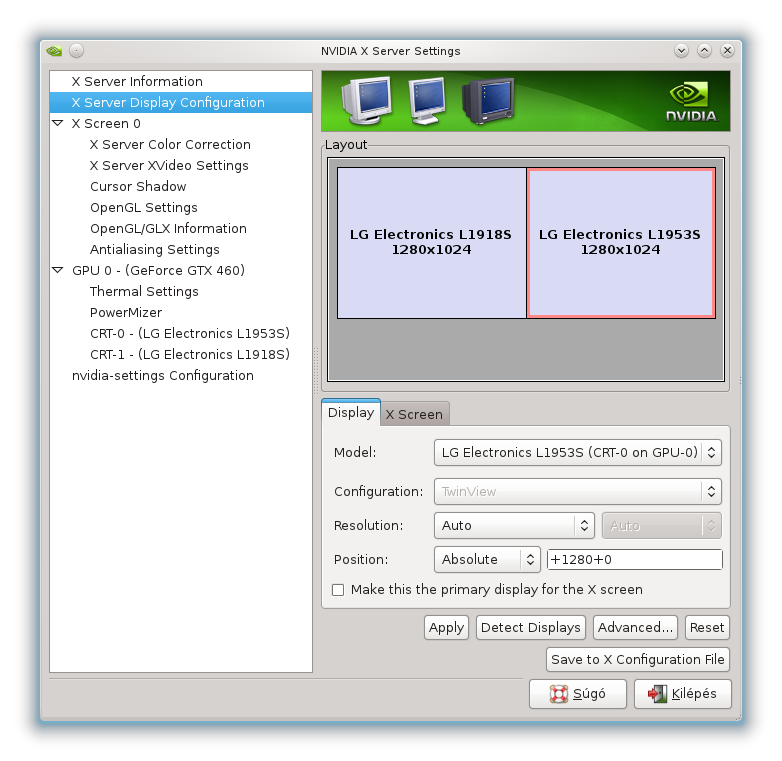Viewport: 782px width, 761px height.
Task: Click the NVIDIA logo icon in title bar
Action: (54, 51)
